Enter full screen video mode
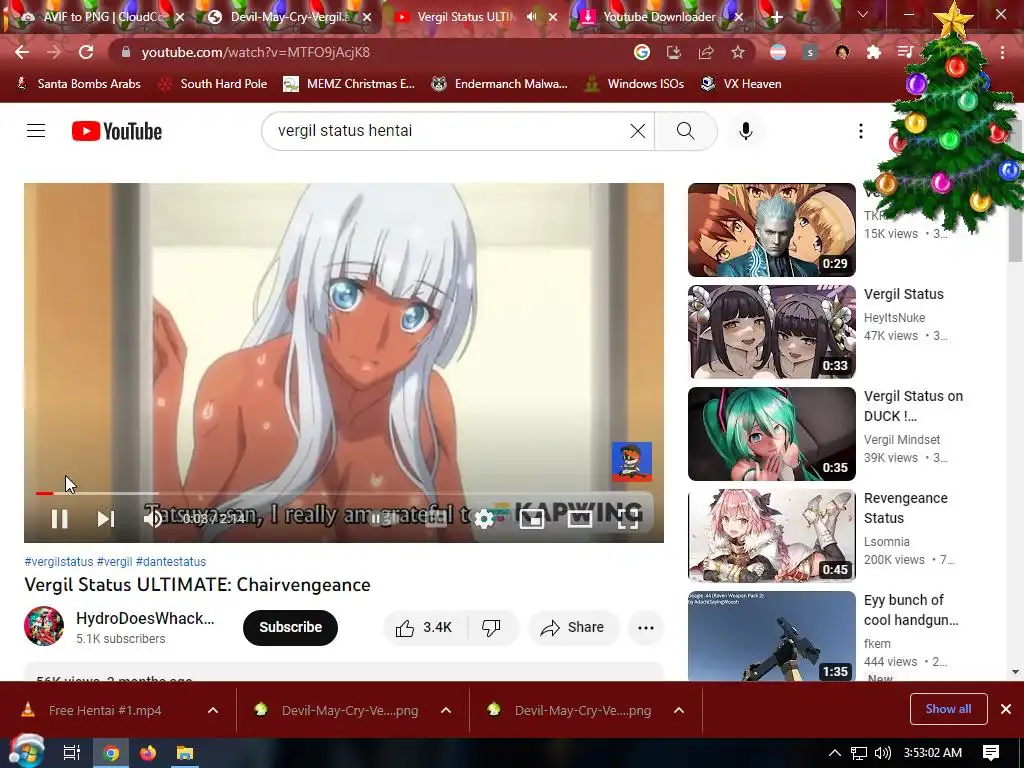Screen dimensions: 1024x768 pos(628,519)
